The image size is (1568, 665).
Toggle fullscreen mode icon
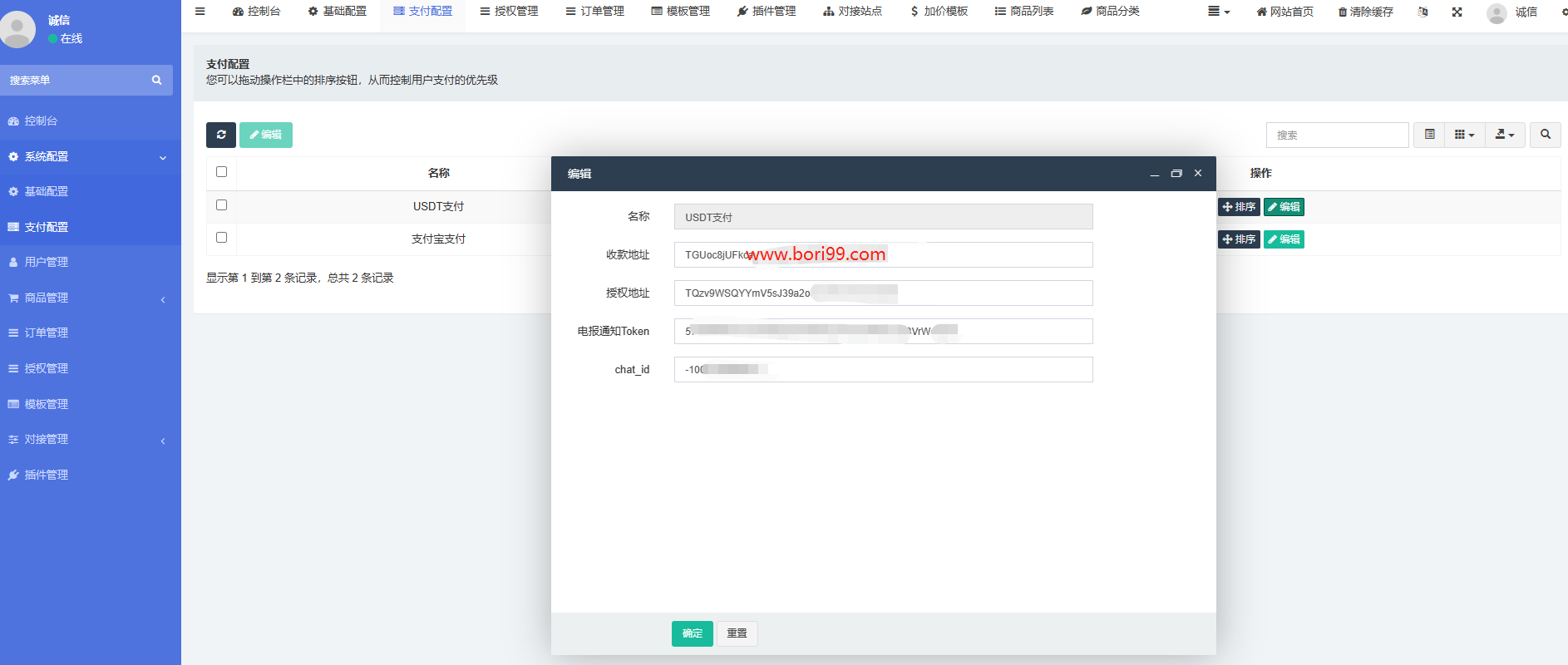pos(1457,12)
